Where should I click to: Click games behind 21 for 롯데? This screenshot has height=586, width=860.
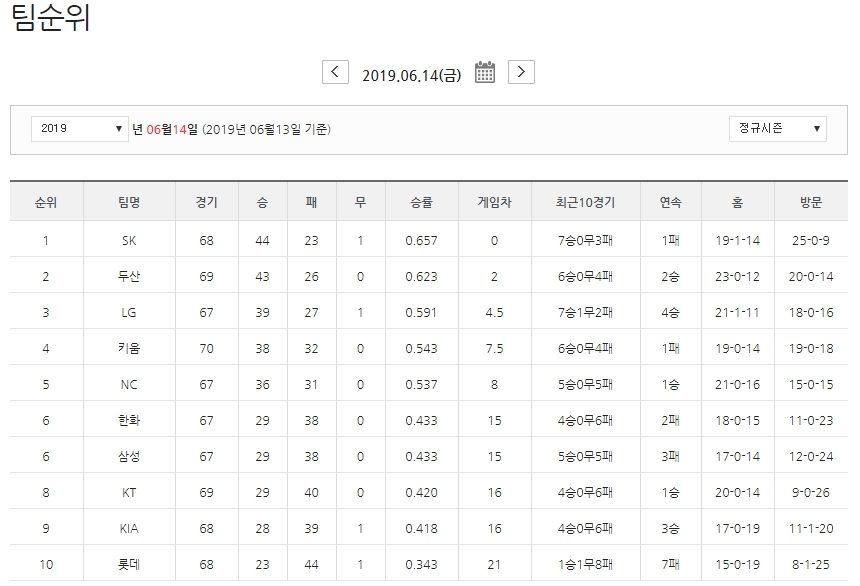coord(494,565)
